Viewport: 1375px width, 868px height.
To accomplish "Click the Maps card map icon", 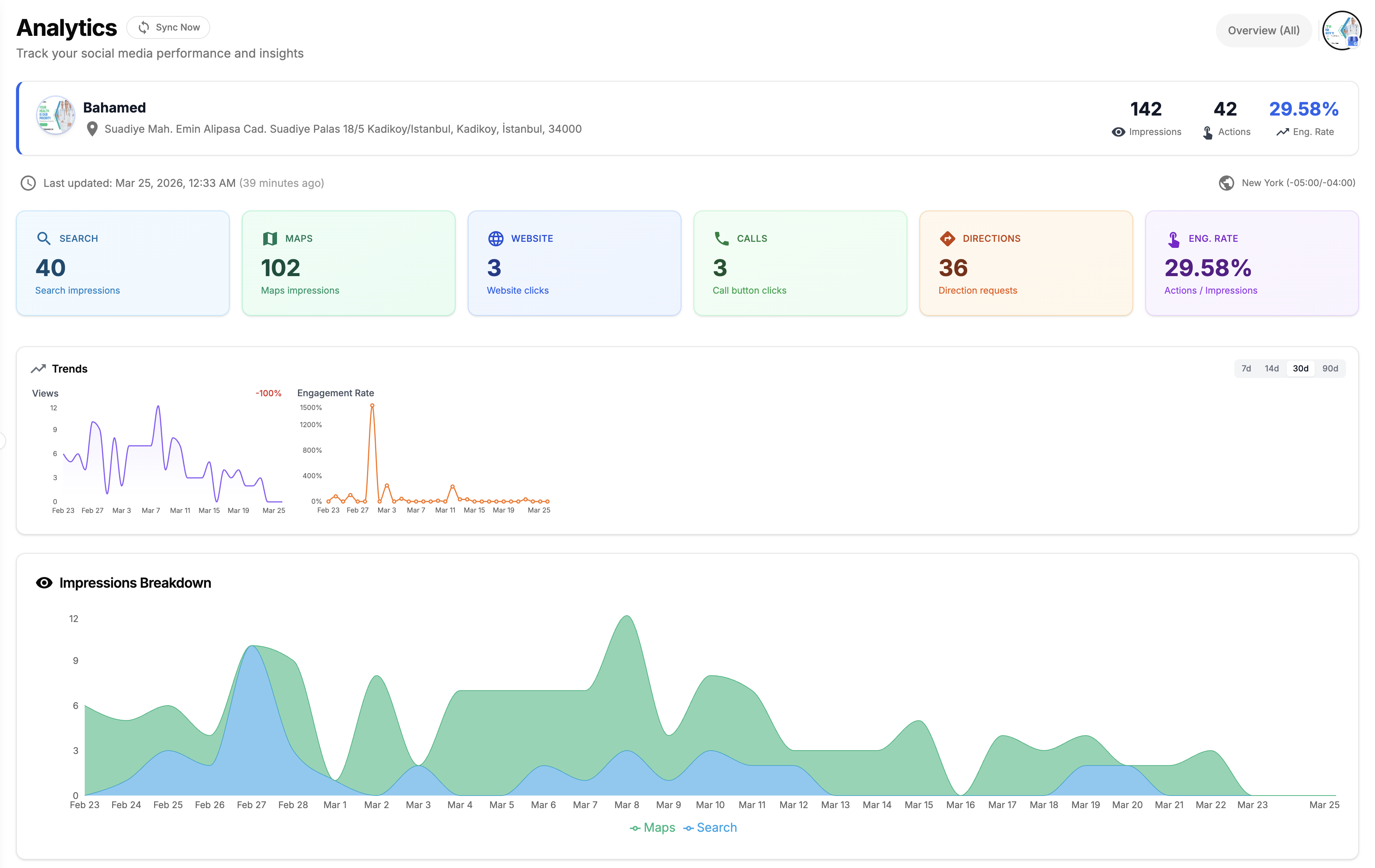I will [269, 238].
